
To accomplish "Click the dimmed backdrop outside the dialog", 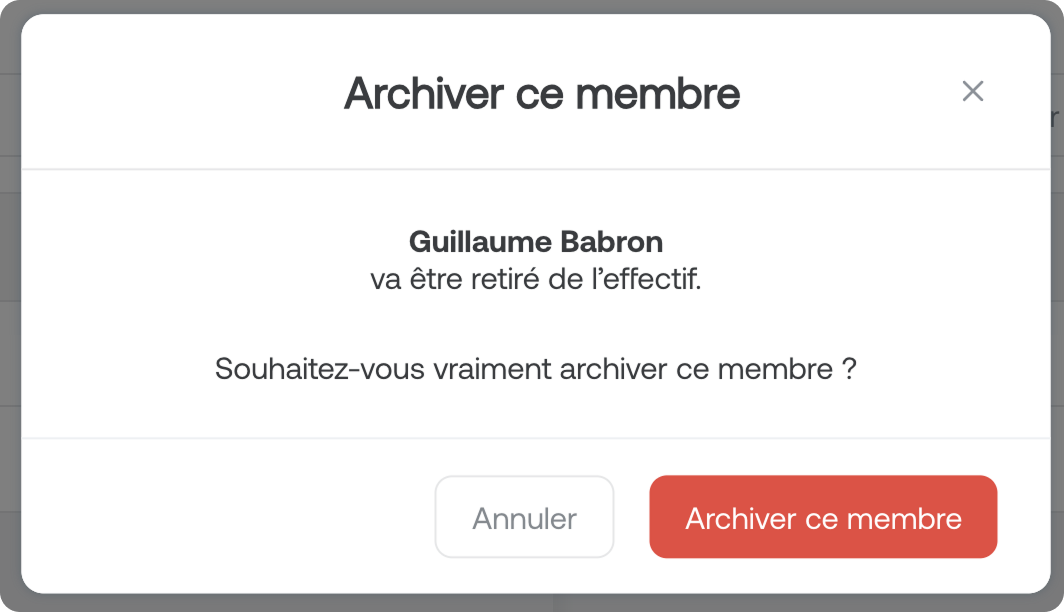I will (x=8, y=300).
